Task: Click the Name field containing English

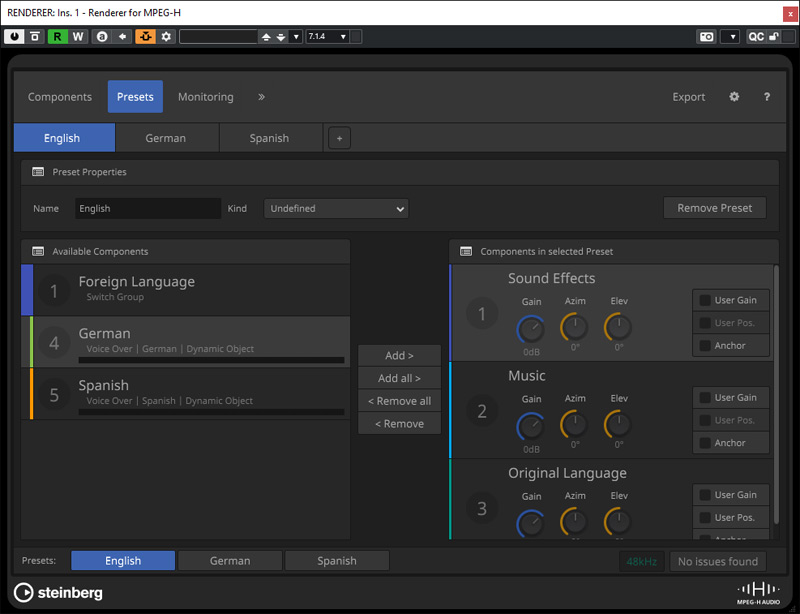Action: [148, 208]
